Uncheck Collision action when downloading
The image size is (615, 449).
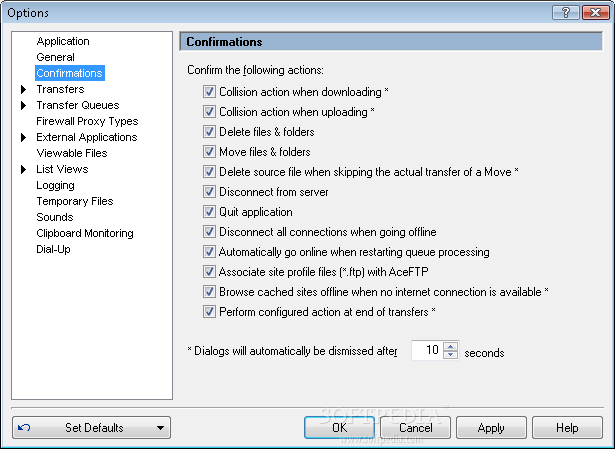(209, 92)
